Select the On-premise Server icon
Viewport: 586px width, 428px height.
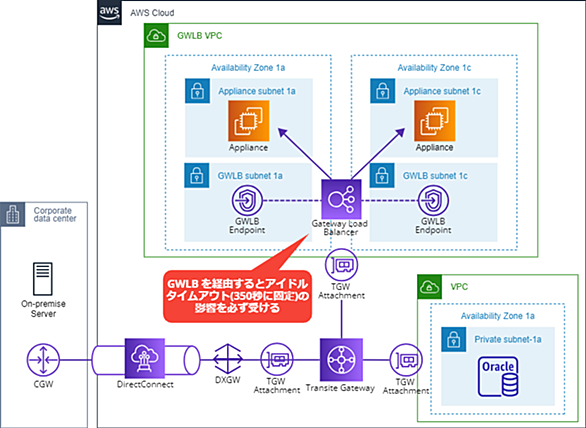43,279
